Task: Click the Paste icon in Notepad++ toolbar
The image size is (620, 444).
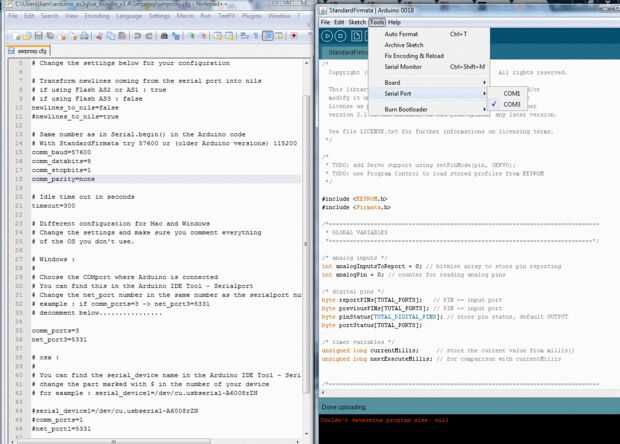Action: coord(122,36)
